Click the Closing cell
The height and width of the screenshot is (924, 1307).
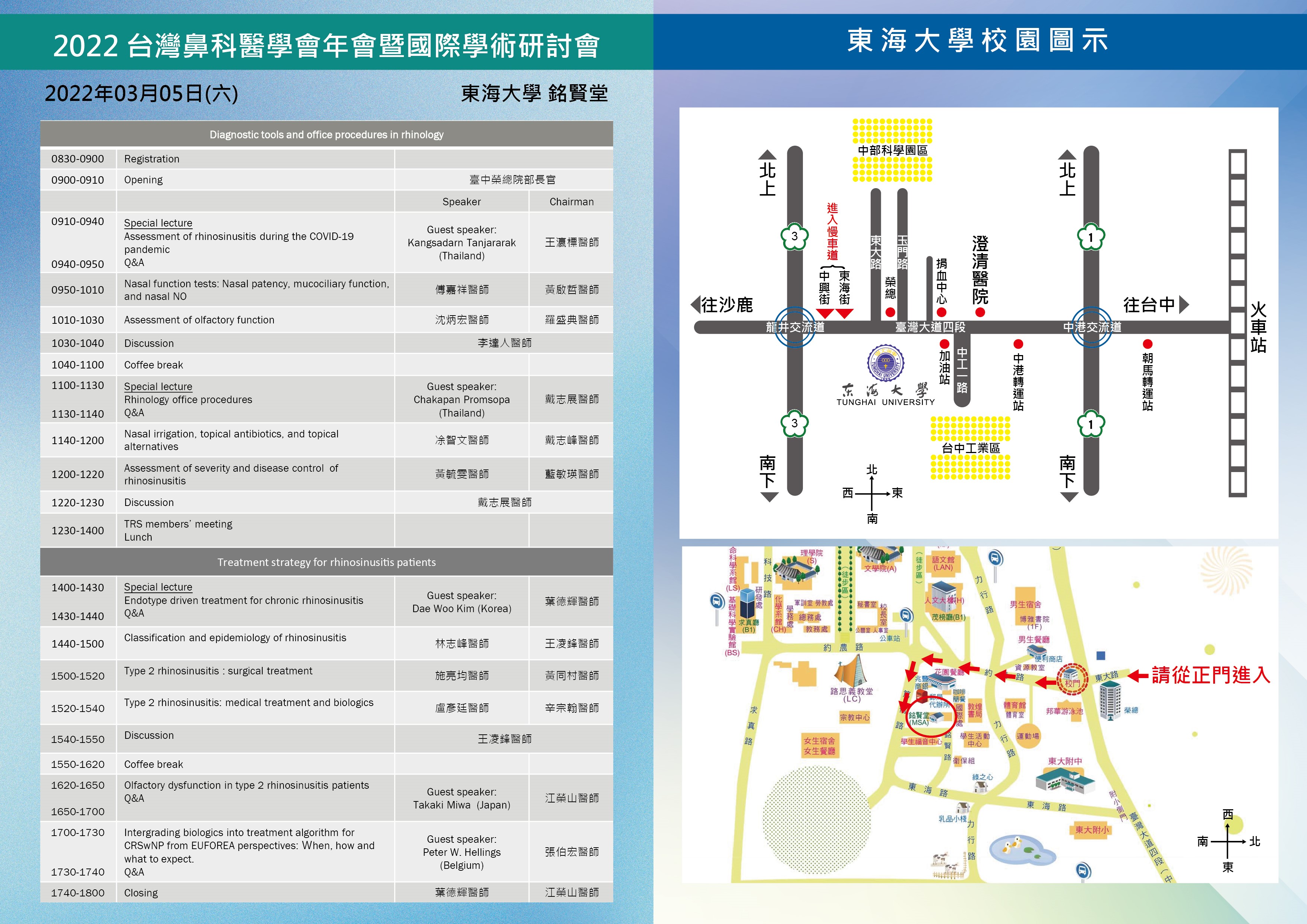[x=255, y=893]
